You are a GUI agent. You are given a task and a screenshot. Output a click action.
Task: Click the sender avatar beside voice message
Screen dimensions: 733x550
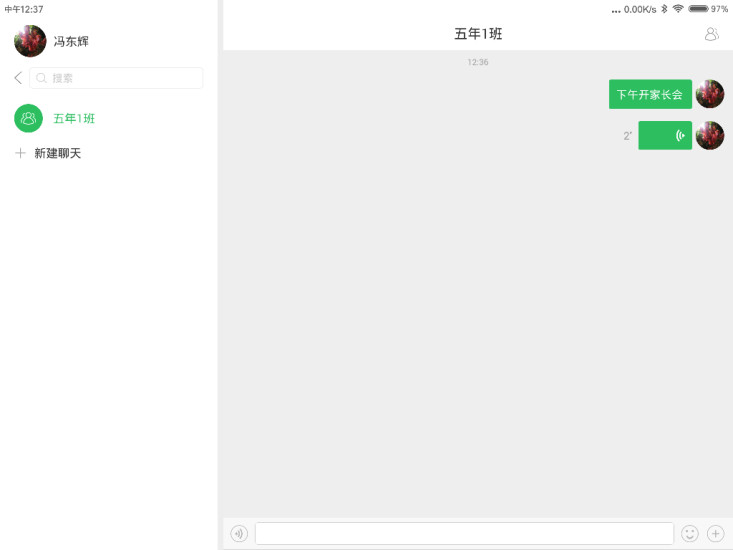[x=710, y=136]
